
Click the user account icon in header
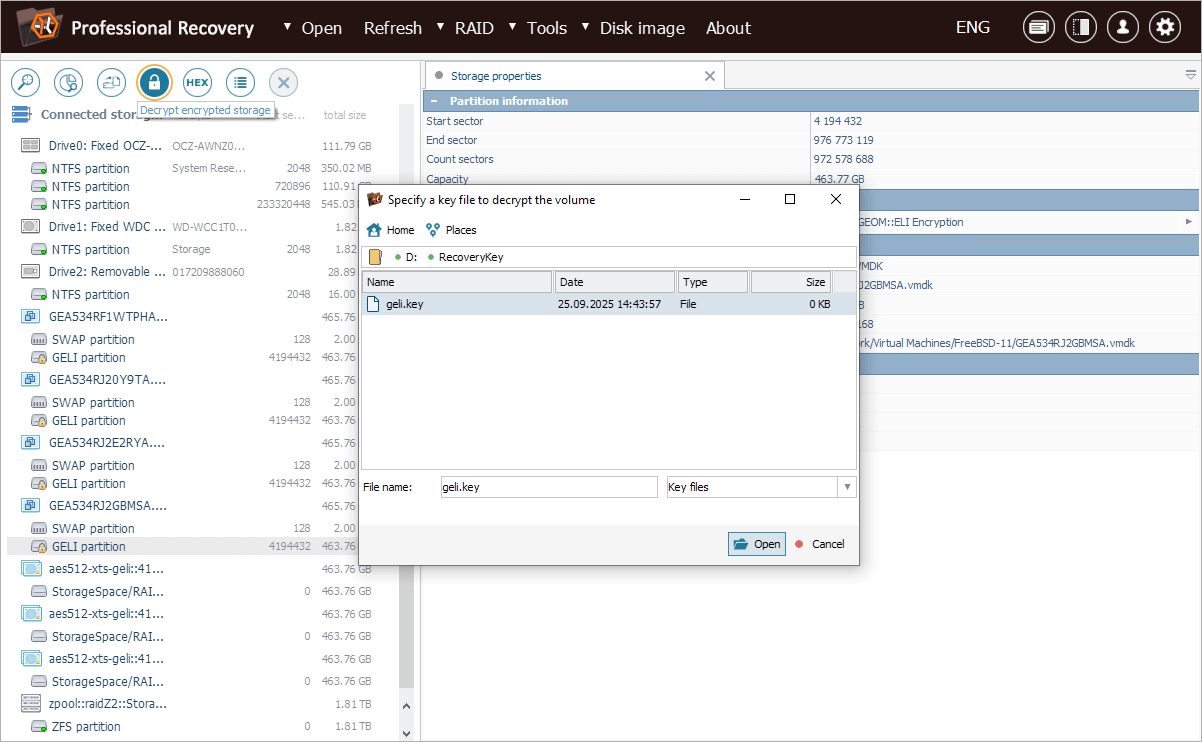click(x=1122, y=28)
